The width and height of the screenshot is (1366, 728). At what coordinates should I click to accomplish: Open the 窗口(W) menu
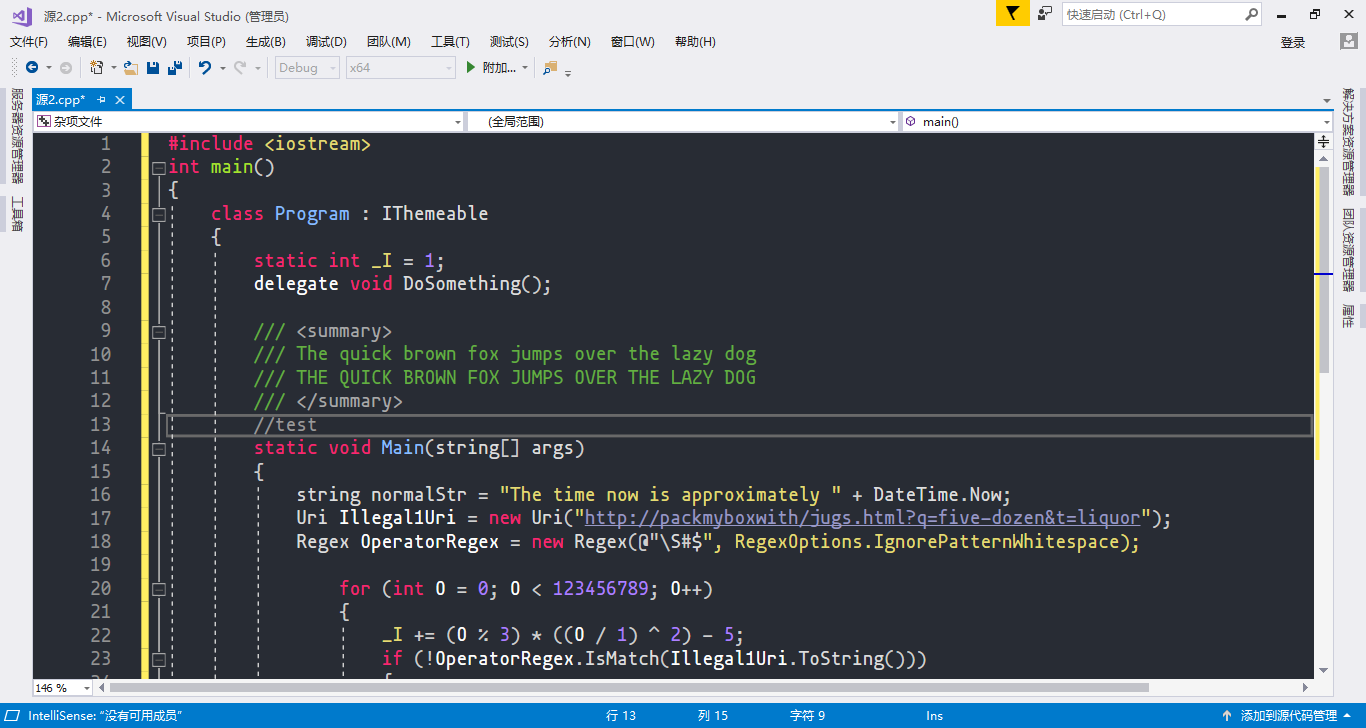point(632,42)
